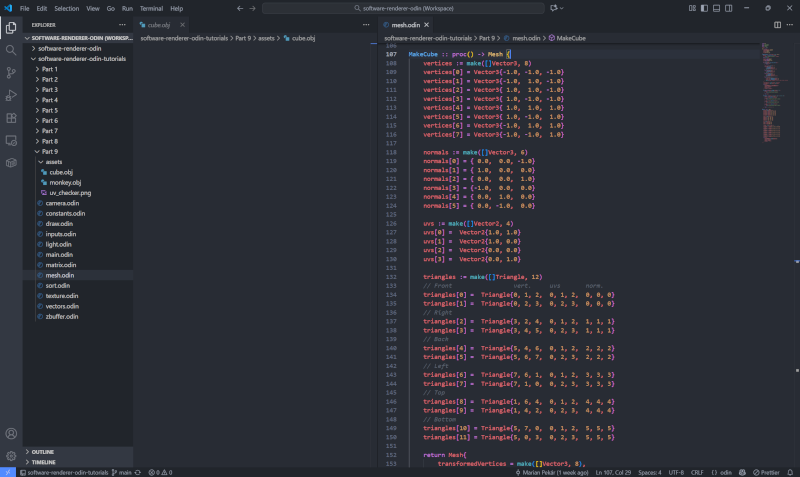Image resolution: width=800 pixels, height=477 pixels.
Task: Close the cube.obj tab
Action: pos(182,24)
